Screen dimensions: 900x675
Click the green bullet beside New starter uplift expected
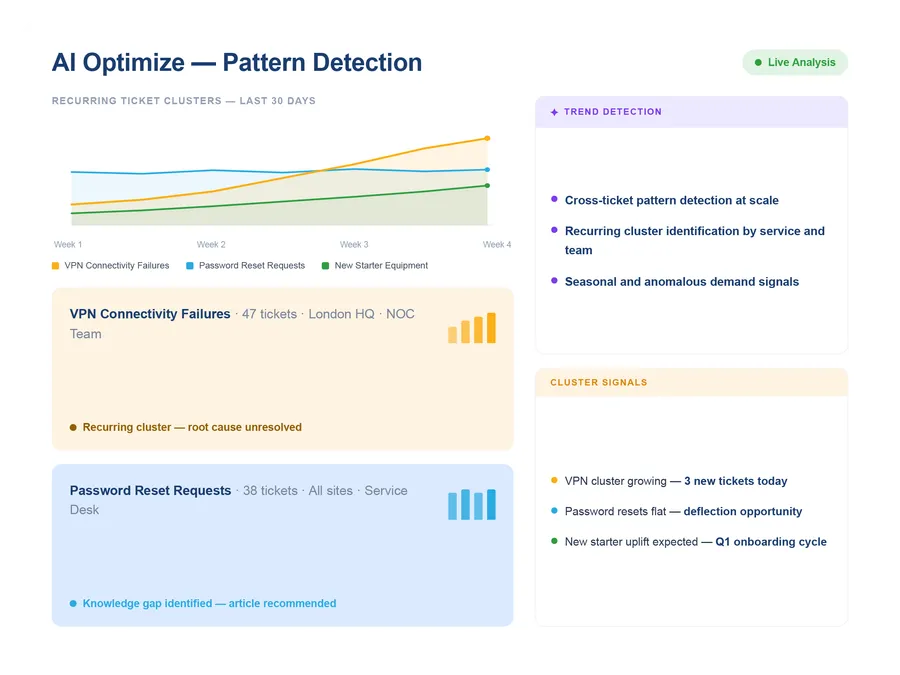(x=554, y=541)
